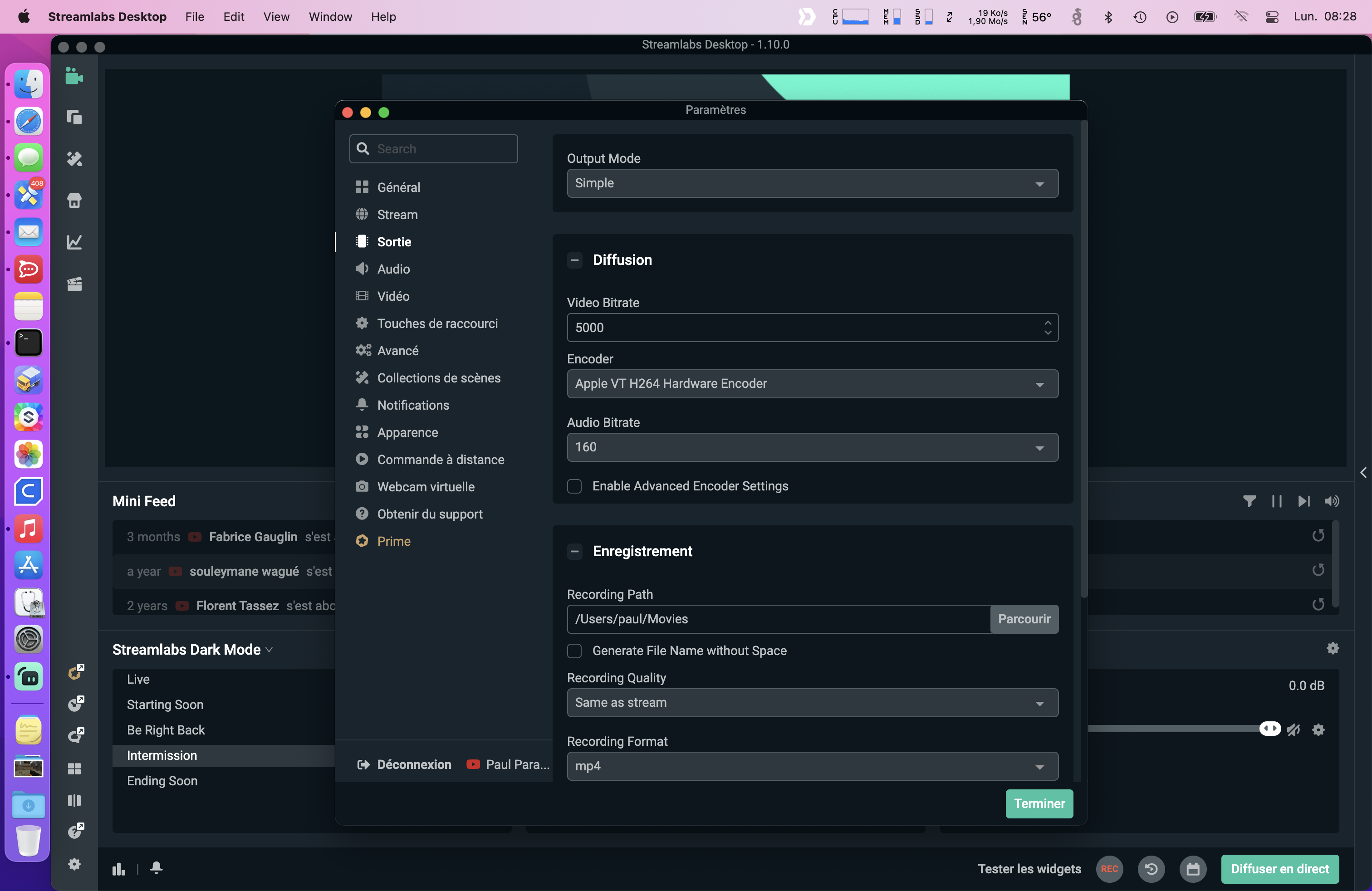Viewport: 1372px width, 891px height.
Task: Click the Recording Path text field
Action: [x=779, y=619]
